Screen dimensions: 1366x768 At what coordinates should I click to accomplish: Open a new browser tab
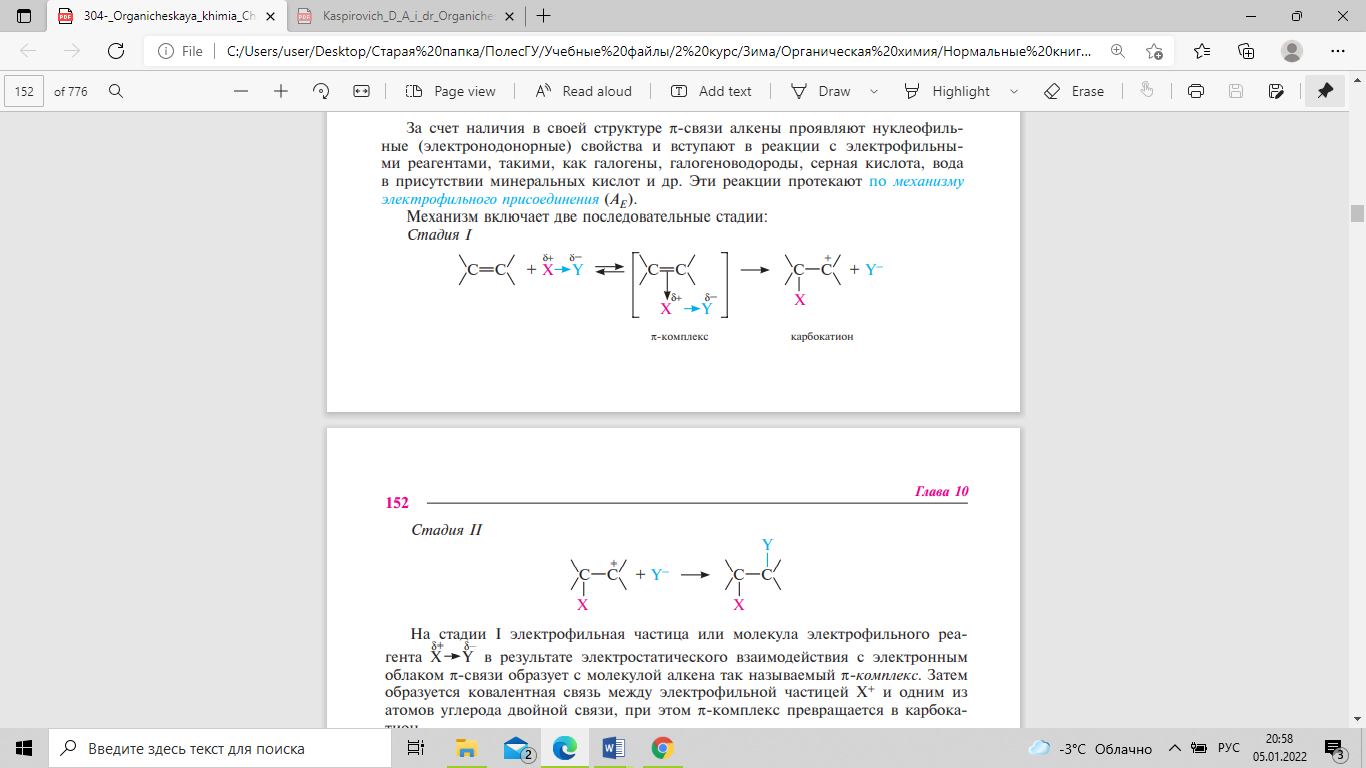(543, 16)
